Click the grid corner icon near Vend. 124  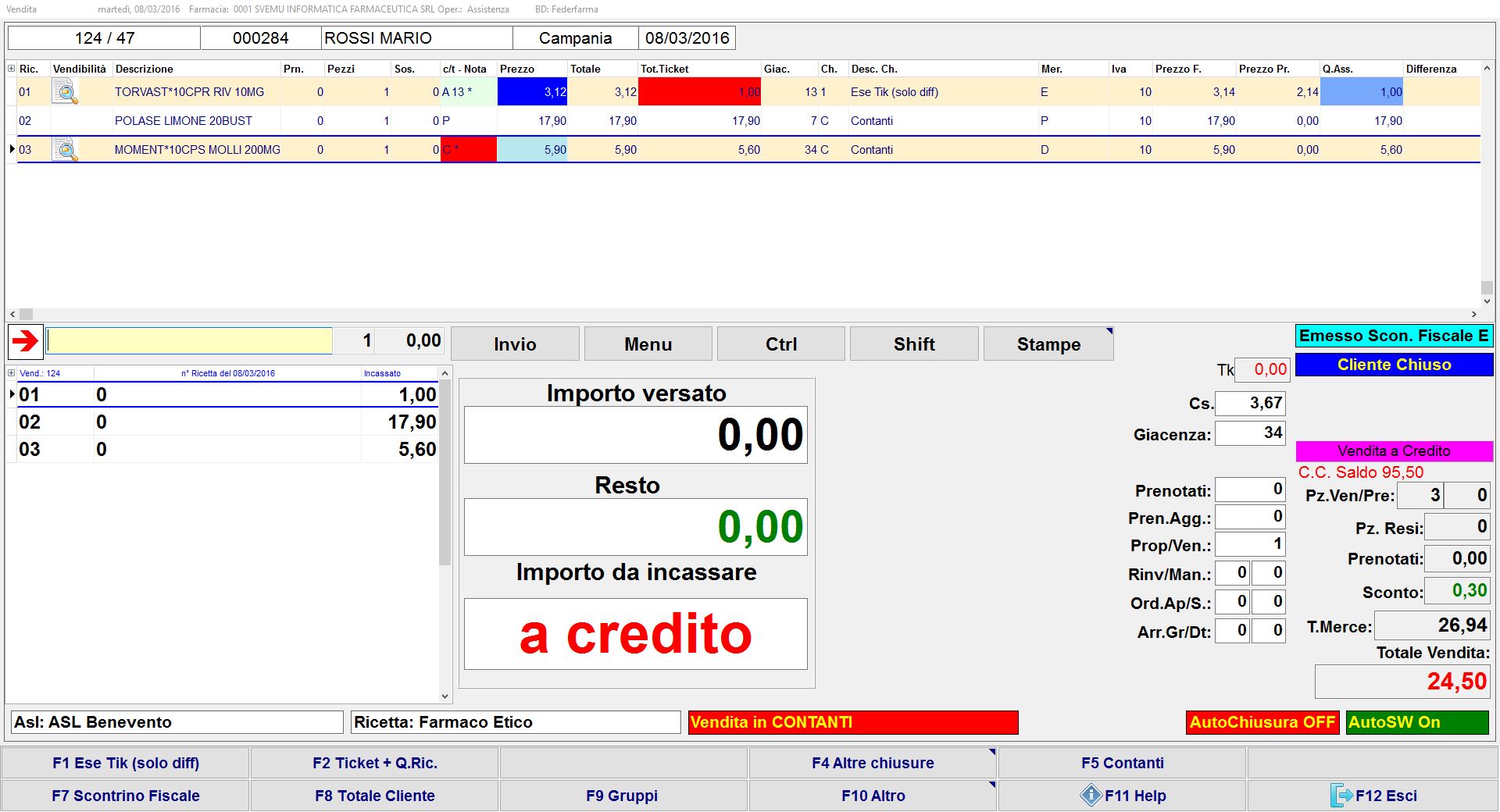click(x=12, y=373)
